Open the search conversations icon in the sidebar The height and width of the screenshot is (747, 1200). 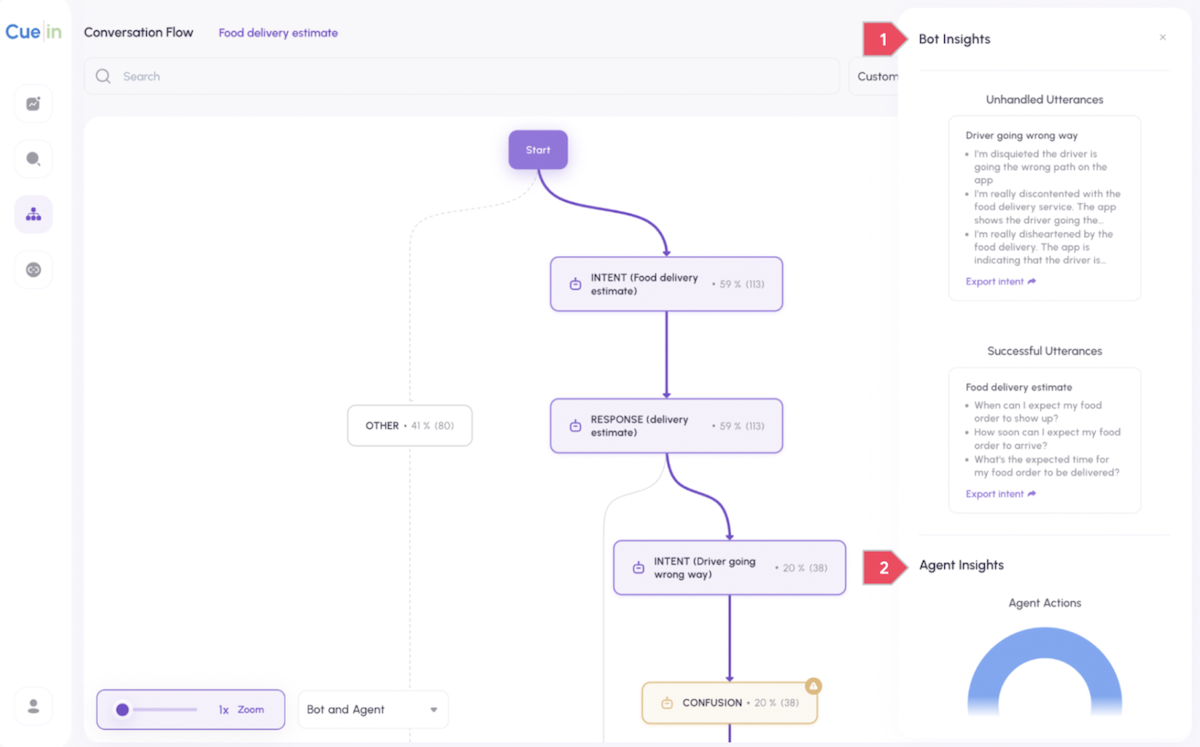click(x=33, y=159)
